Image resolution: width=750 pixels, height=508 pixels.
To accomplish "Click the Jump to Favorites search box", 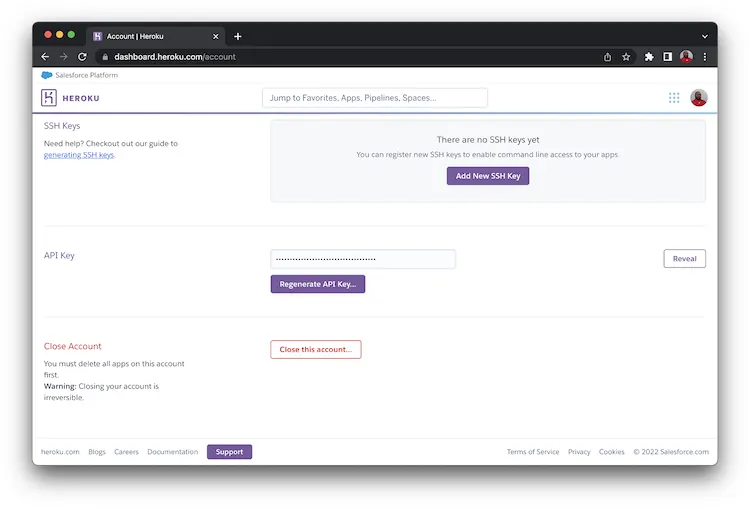I will 375,98.
